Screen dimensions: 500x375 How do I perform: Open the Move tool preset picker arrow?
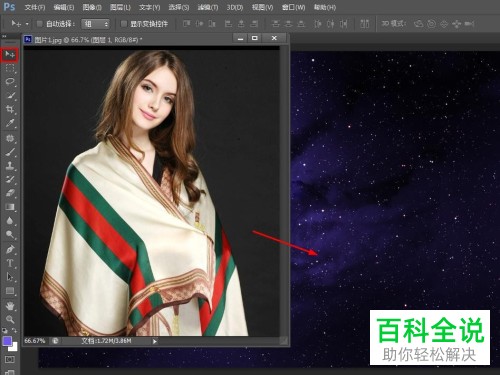[x=27, y=24]
